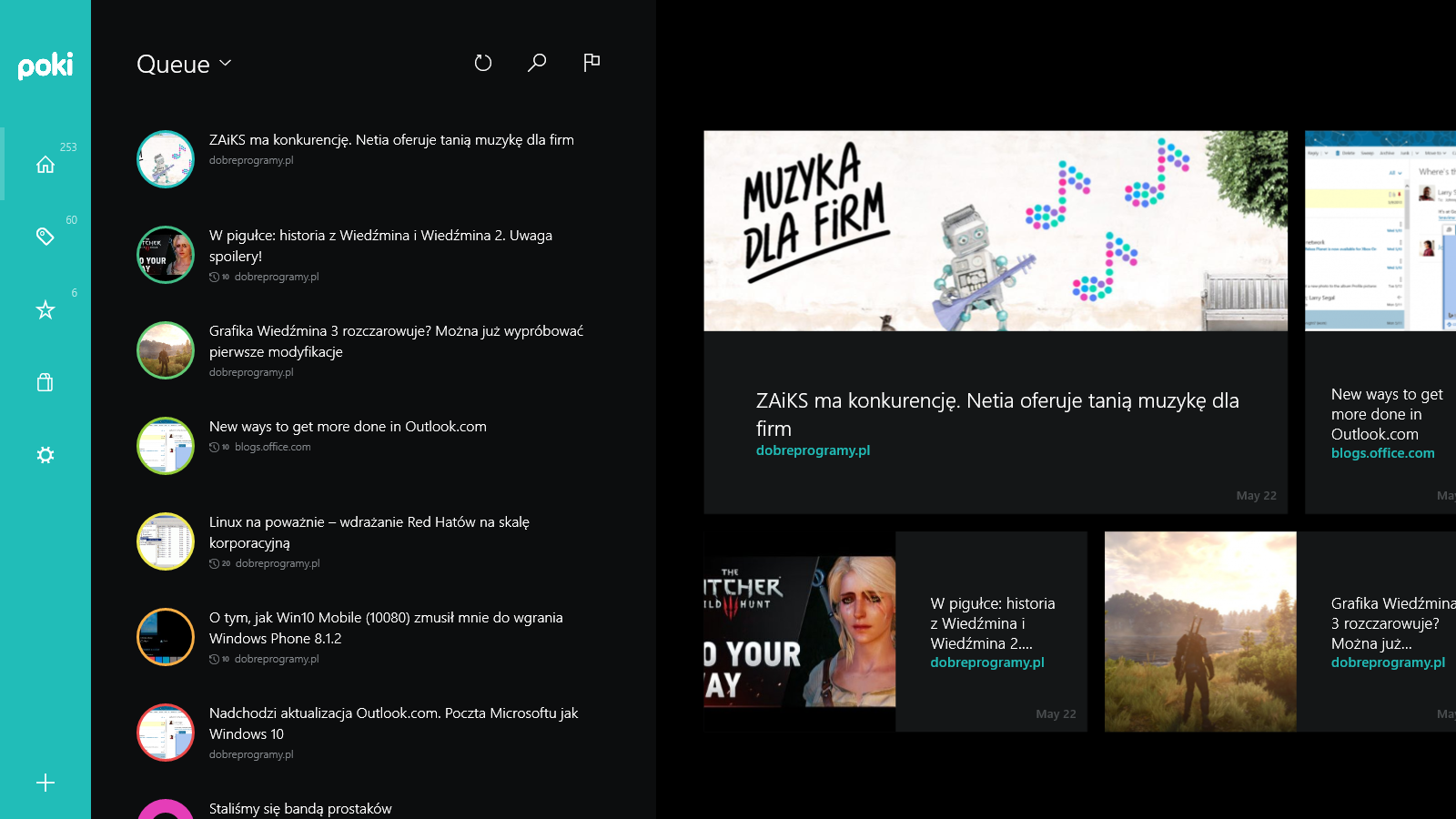Click blogs.office.com source under 'New ways' item
The image size is (1456, 819).
[x=273, y=447]
